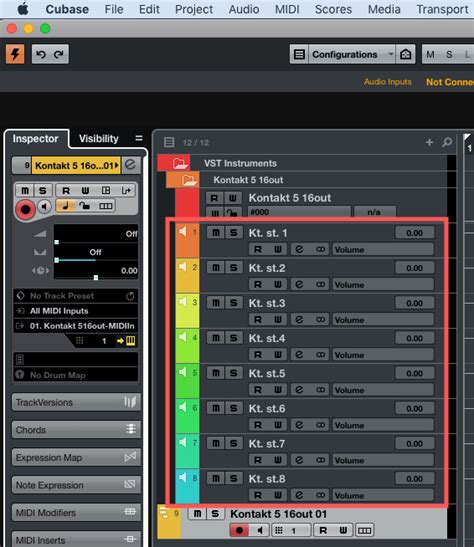
Task: Switch to the Visibility tab
Action: [99, 138]
